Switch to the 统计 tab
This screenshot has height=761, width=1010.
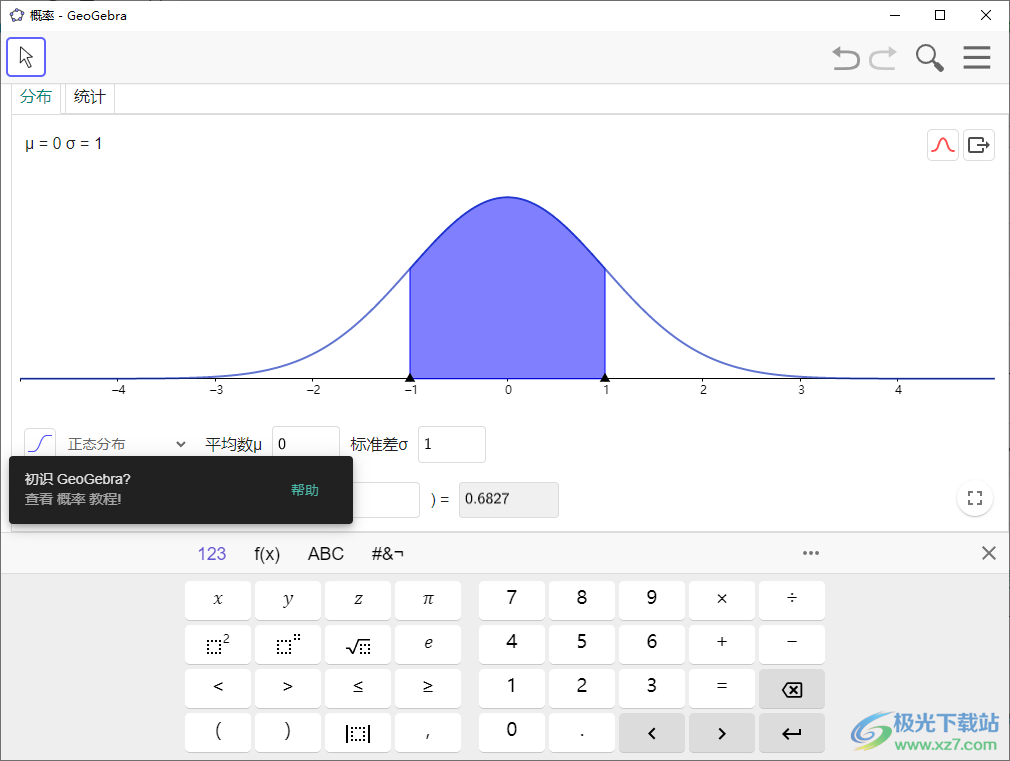[x=90, y=97]
